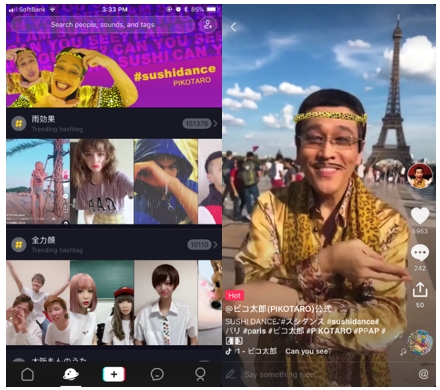
Task: Open the 全力顔 trending hashtag
Action: point(114,244)
